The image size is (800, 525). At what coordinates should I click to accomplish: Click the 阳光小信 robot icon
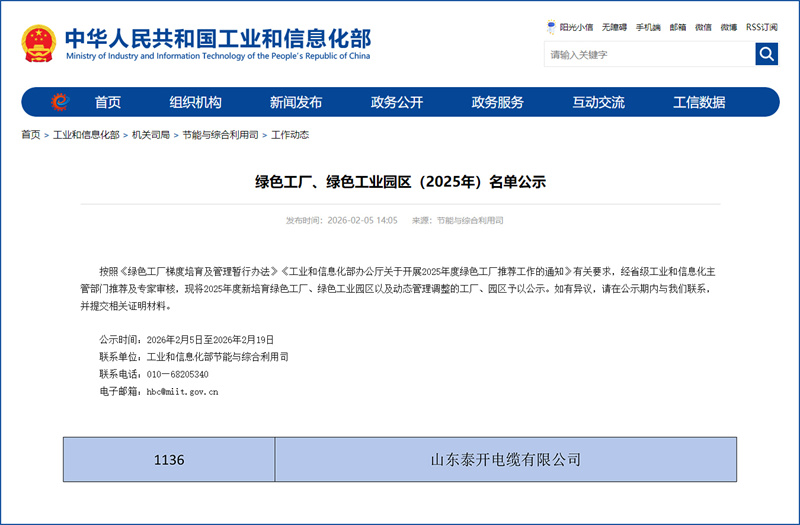click(551, 27)
